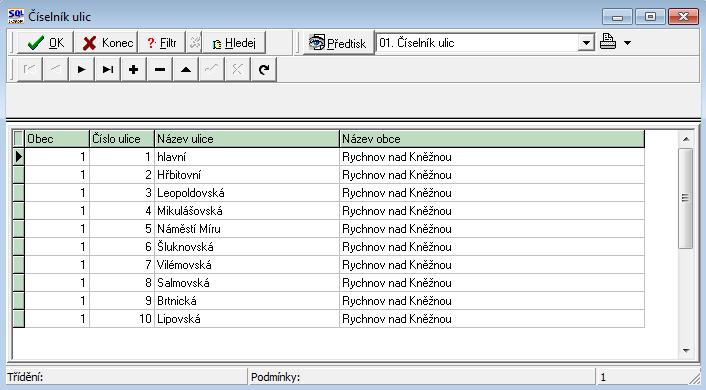
Task: Click the Předtisk print preview button
Action: 338,43
